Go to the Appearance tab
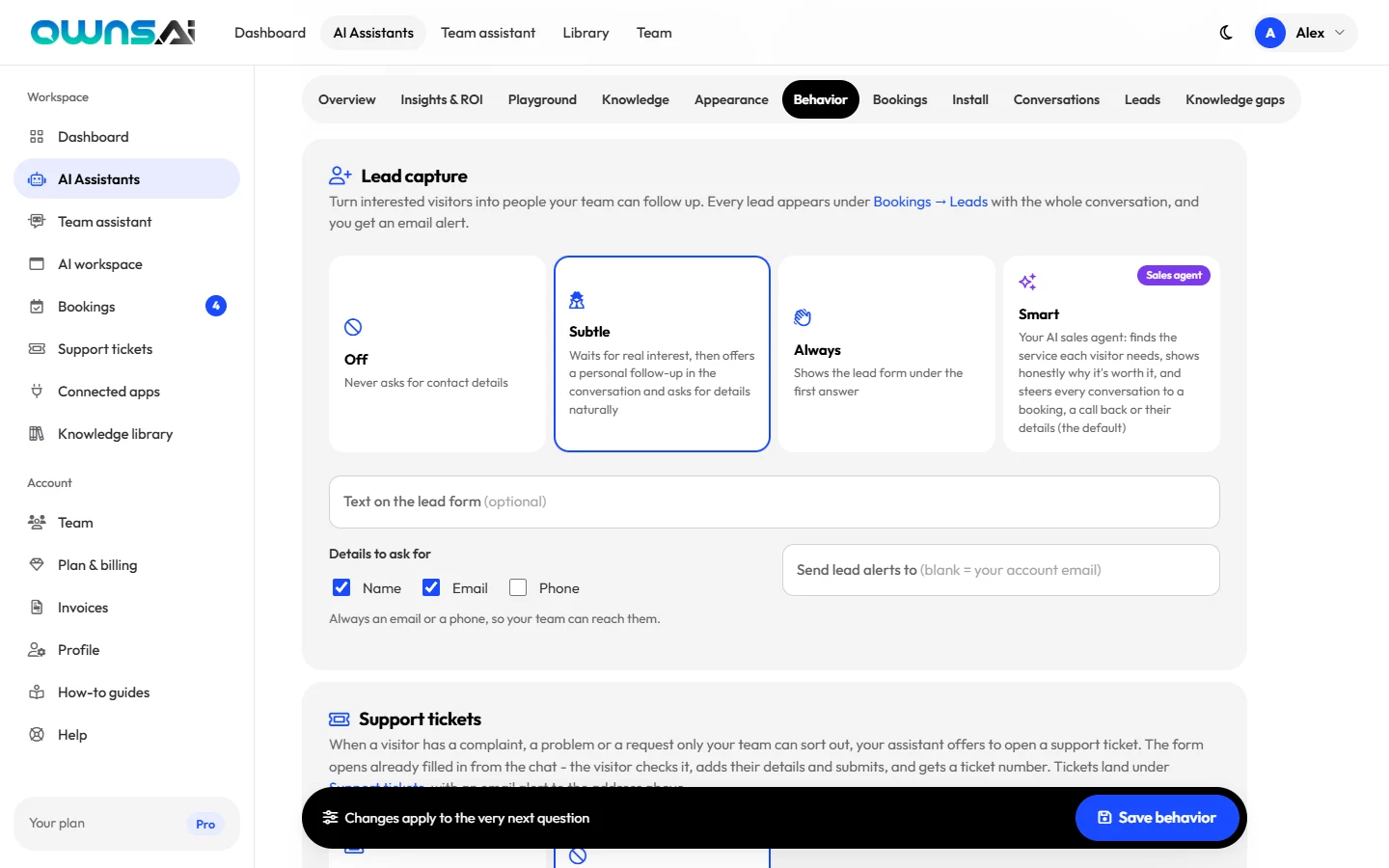This screenshot has height=868, width=1389. tap(731, 99)
